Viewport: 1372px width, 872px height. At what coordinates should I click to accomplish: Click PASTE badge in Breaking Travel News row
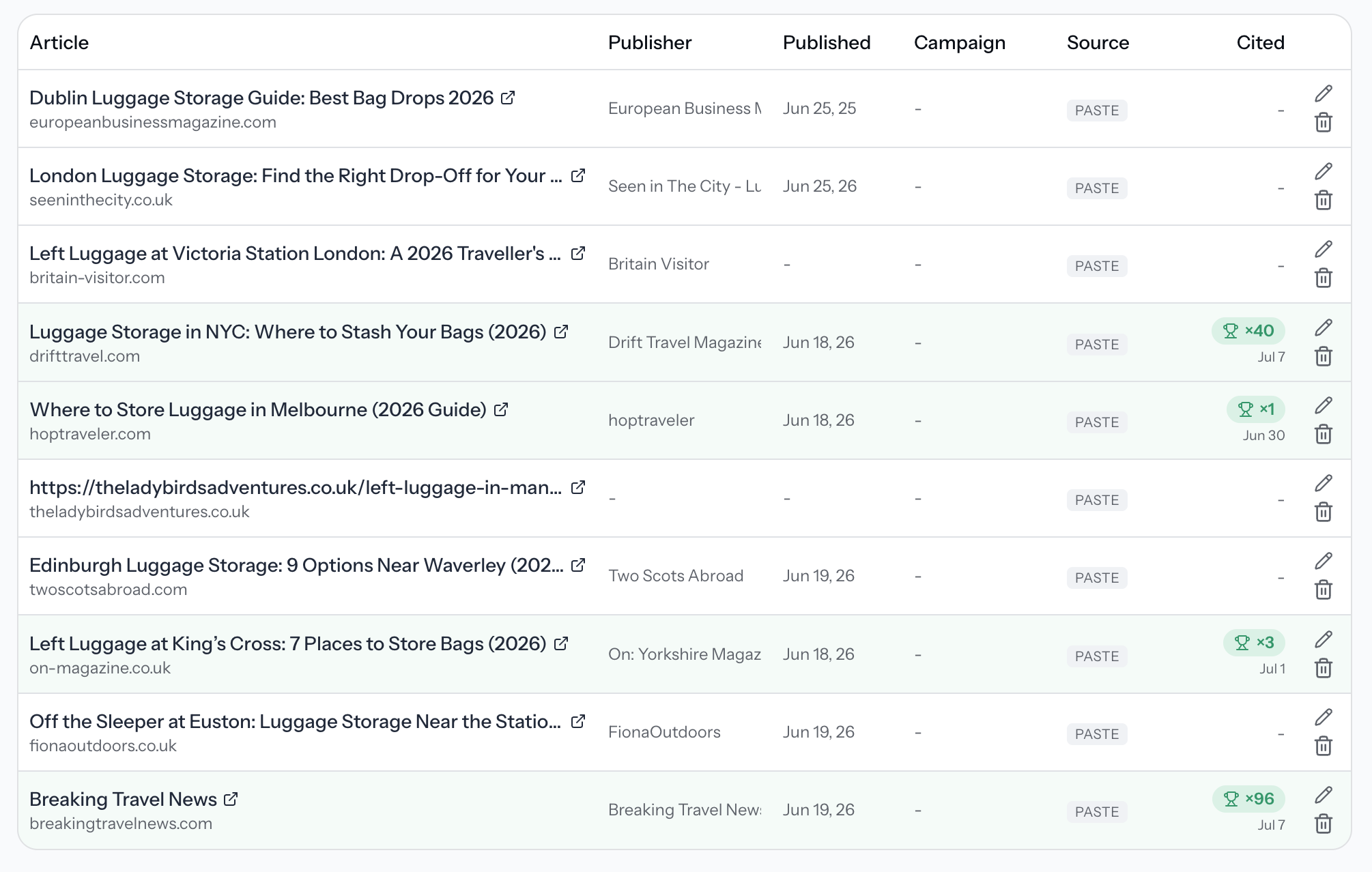click(1097, 811)
